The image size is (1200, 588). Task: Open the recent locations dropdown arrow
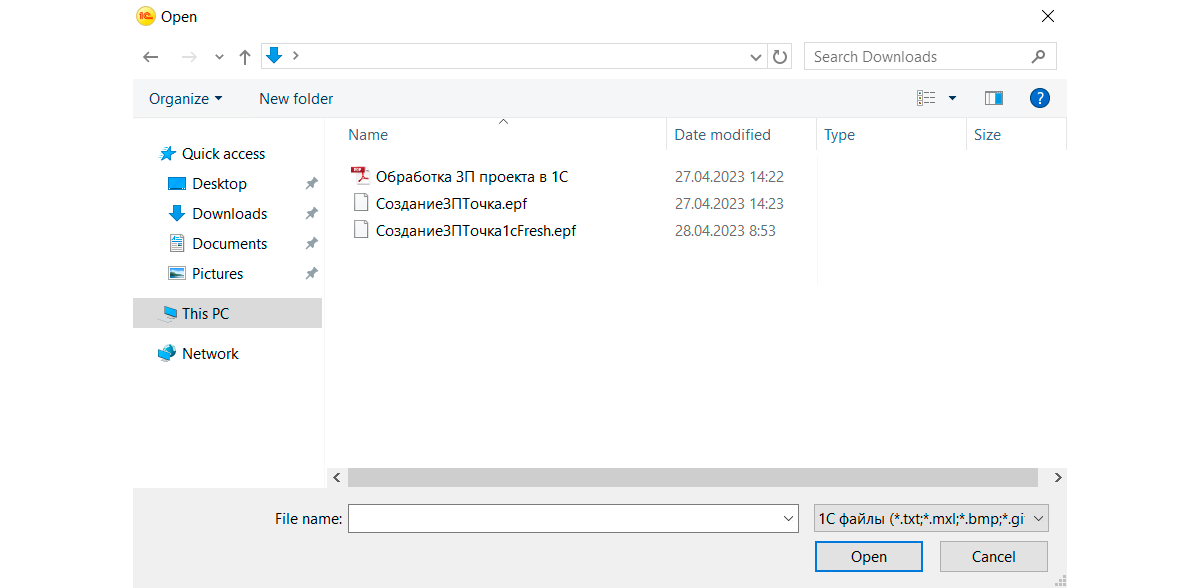pyautogui.click(x=219, y=57)
